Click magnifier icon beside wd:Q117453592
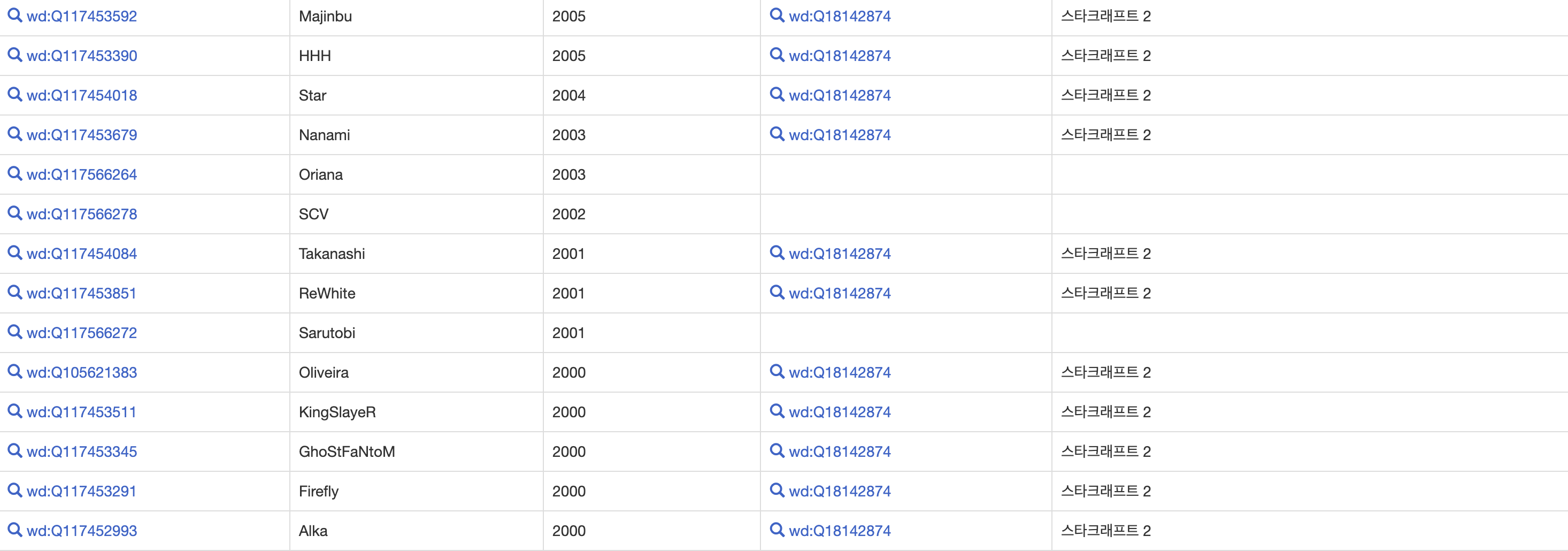 pos(14,15)
